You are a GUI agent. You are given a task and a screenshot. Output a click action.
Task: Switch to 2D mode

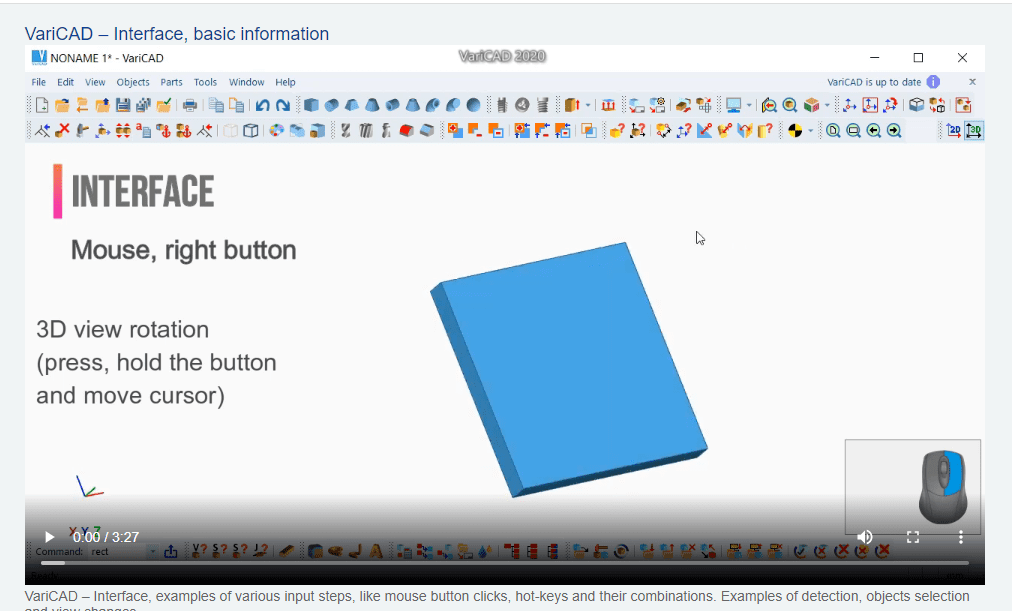(953, 131)
